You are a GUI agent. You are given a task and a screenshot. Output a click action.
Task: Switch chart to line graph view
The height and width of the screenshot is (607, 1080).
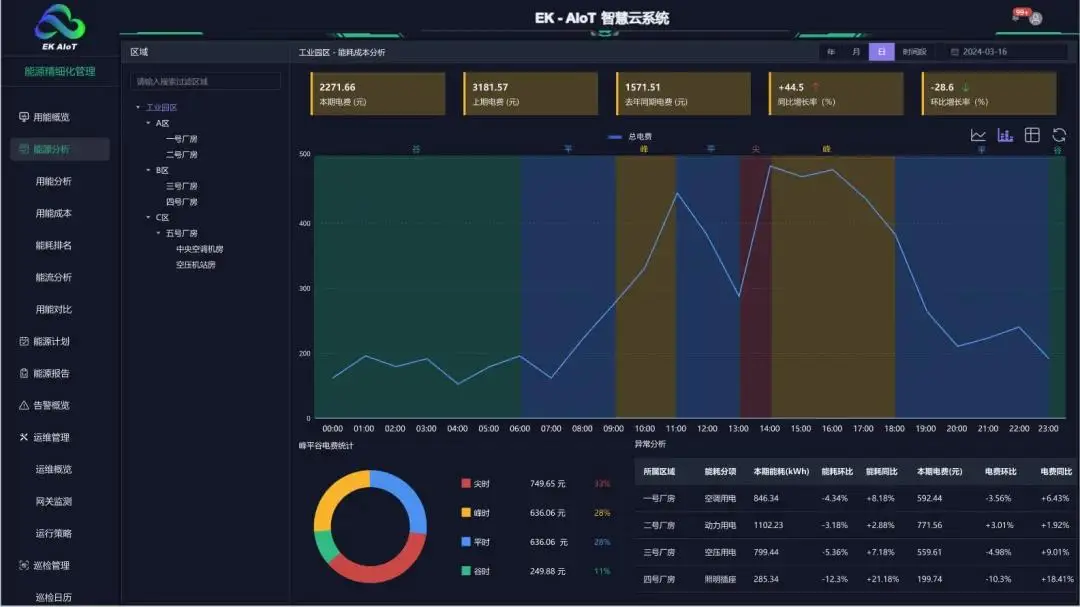click(x=978, y=136)
